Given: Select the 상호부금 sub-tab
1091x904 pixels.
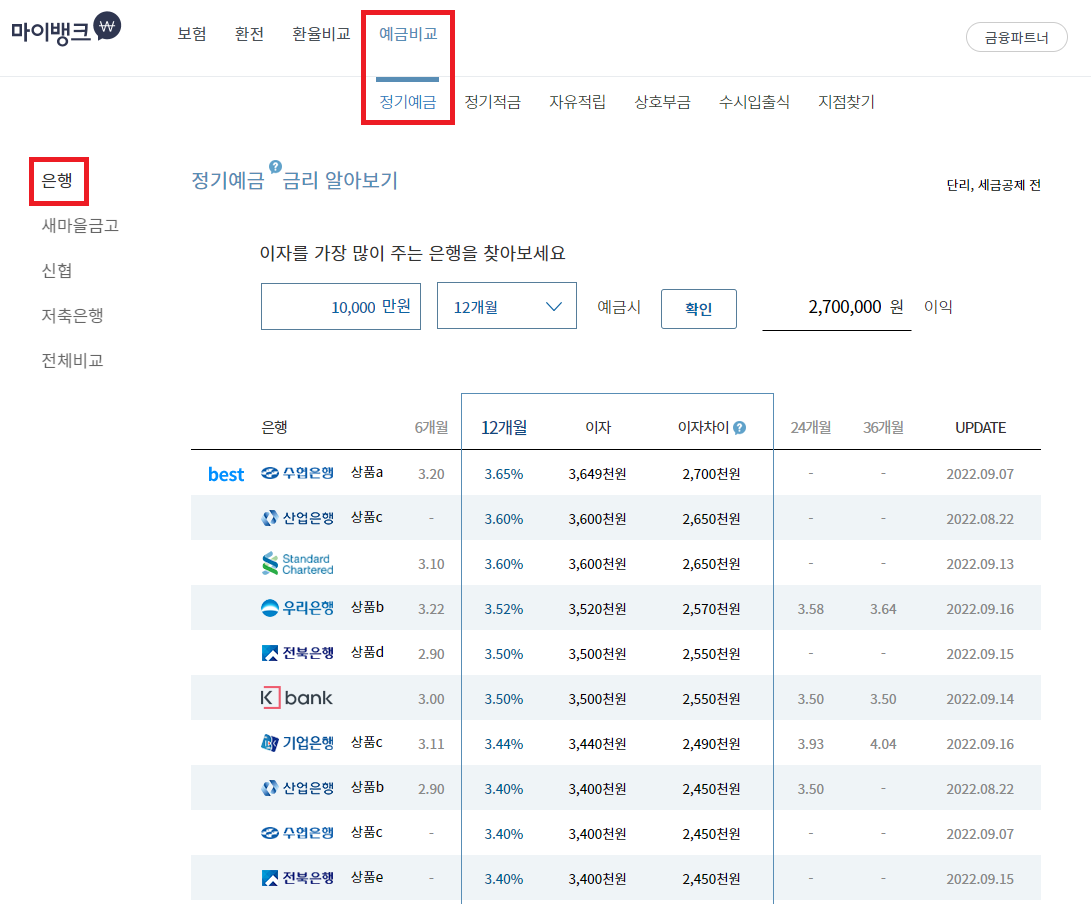Looking at the screenshot, I should pos(662,102).
